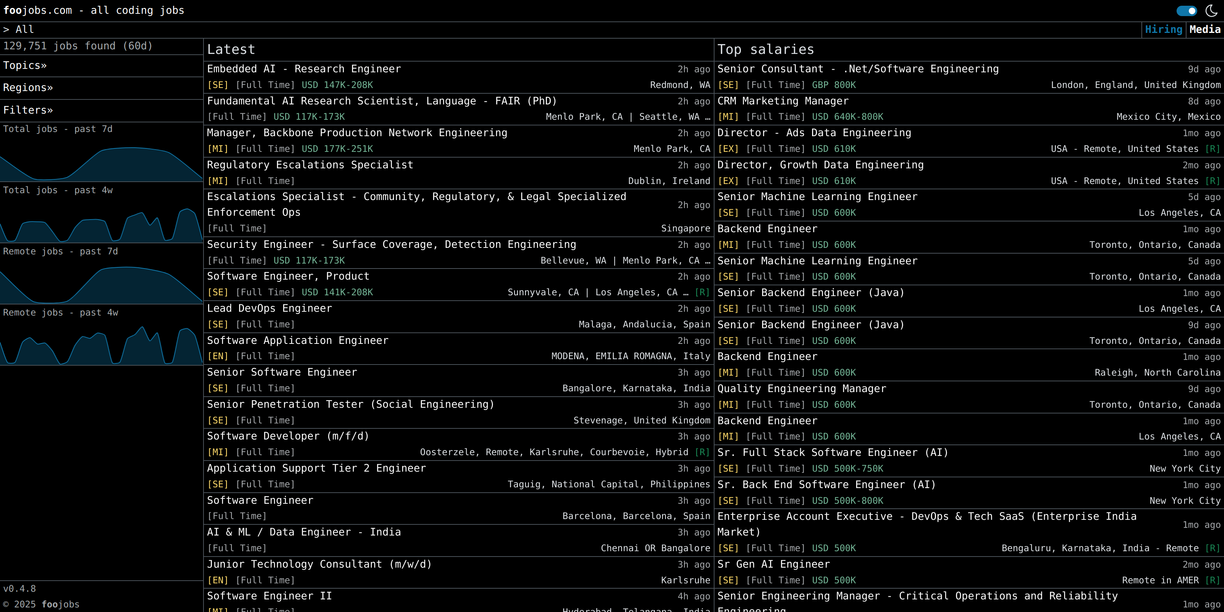Click the [R] badge on Director - Ads Data Engineering
The height and width of the screenshot is (612, 1224).
pyautogui.click(x=1213, y=149)
